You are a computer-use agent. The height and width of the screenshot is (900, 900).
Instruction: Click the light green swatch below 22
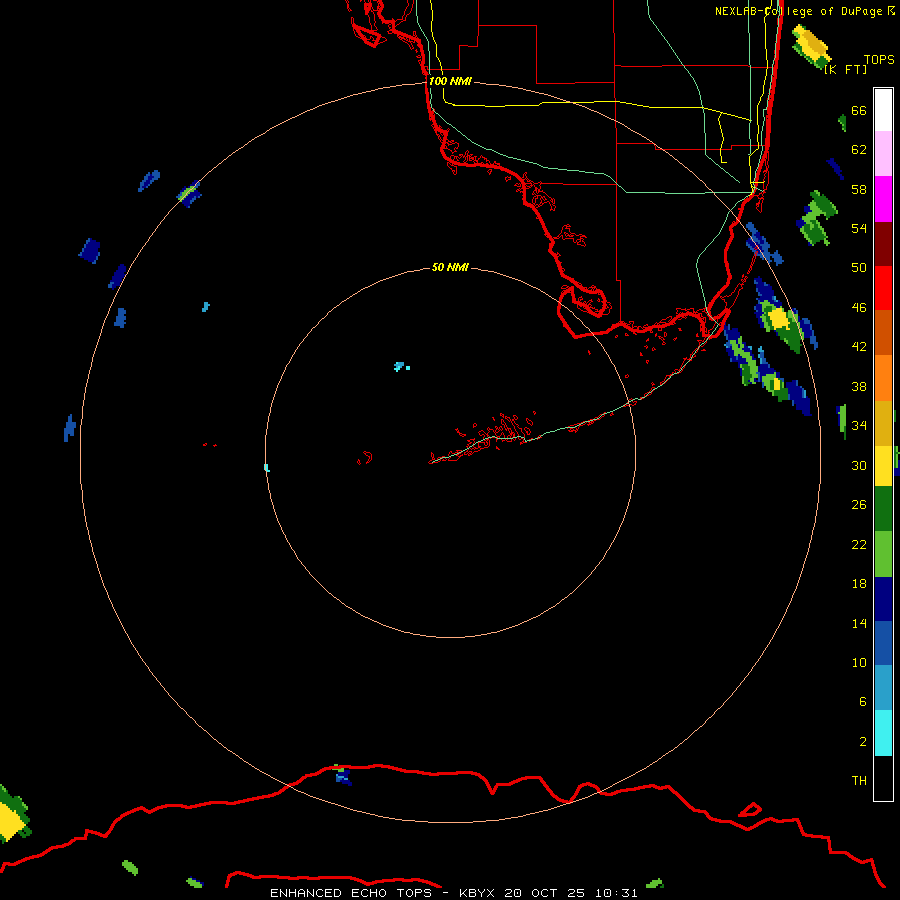click(883, 554)
